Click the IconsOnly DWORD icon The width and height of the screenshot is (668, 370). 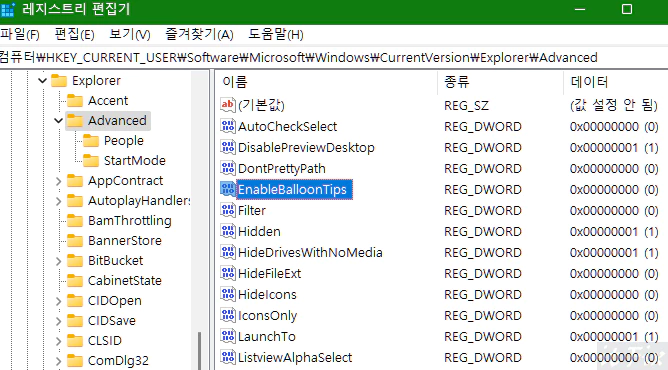(228, 315)
